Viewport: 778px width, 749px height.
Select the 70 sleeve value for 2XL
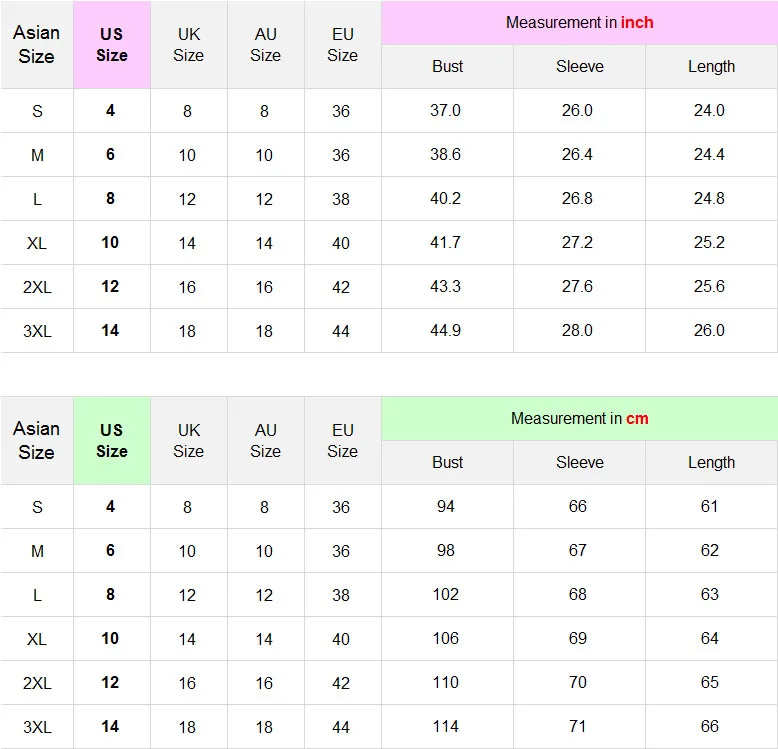pyautogui.click(x=578, y=683)
